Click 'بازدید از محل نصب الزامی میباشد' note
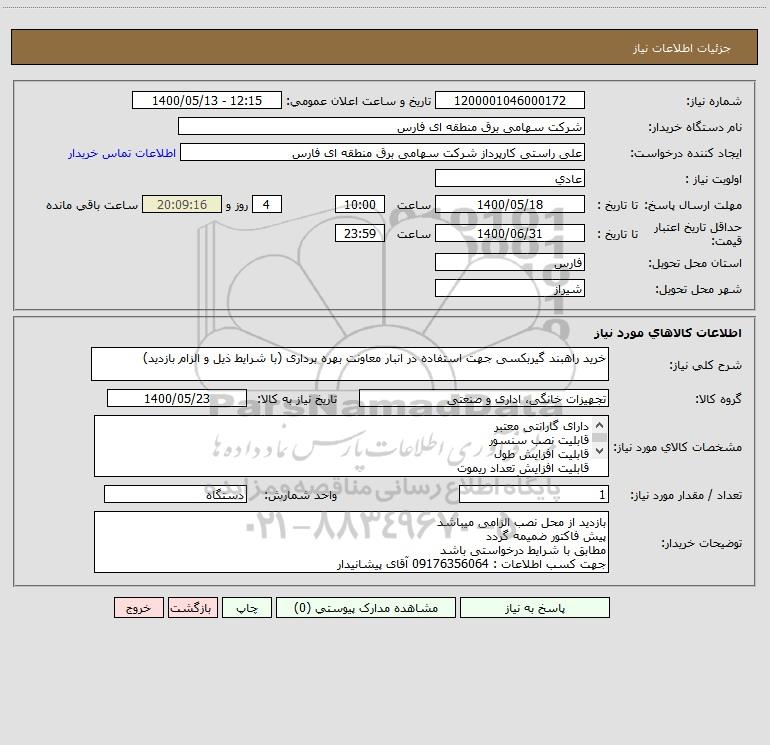Screen dimensions: 770x745 pyautogui.click(x=522, y=522)
